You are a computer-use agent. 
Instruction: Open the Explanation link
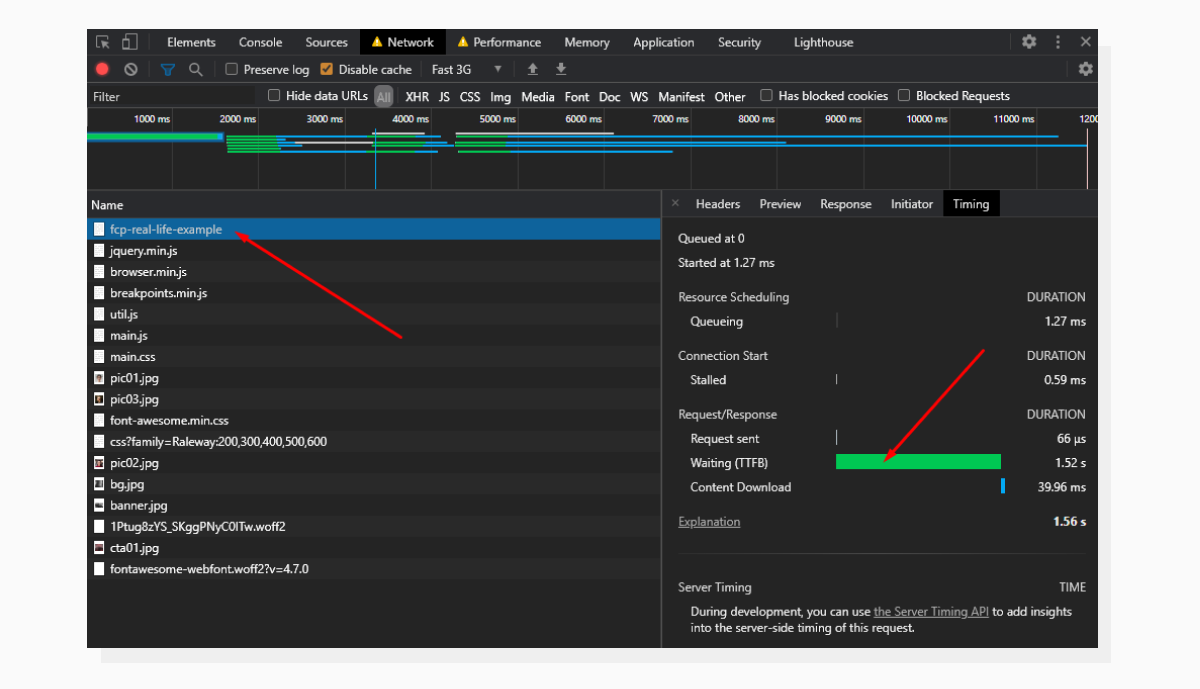(709, 521)
